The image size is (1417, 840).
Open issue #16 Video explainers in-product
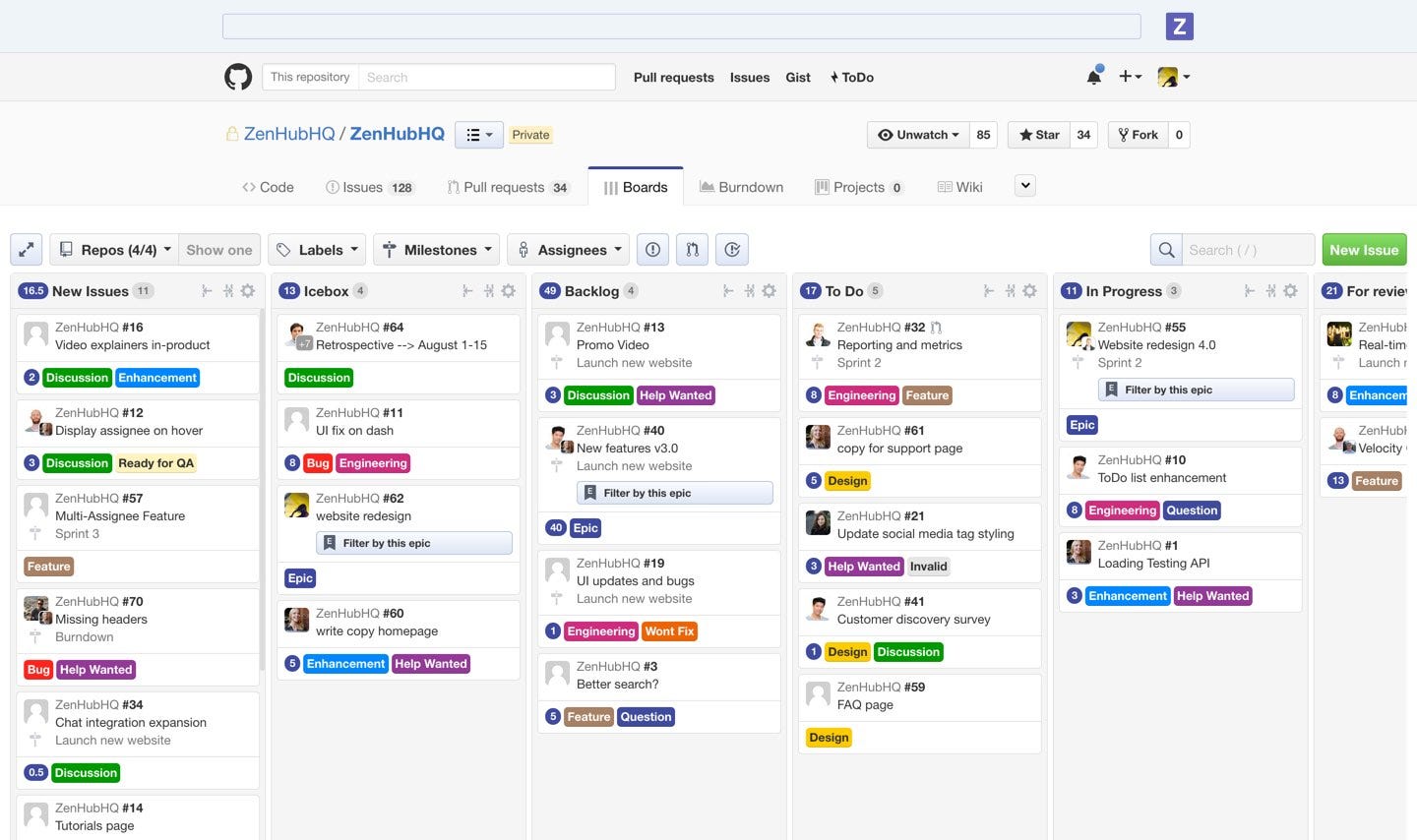tap(132, 345)
